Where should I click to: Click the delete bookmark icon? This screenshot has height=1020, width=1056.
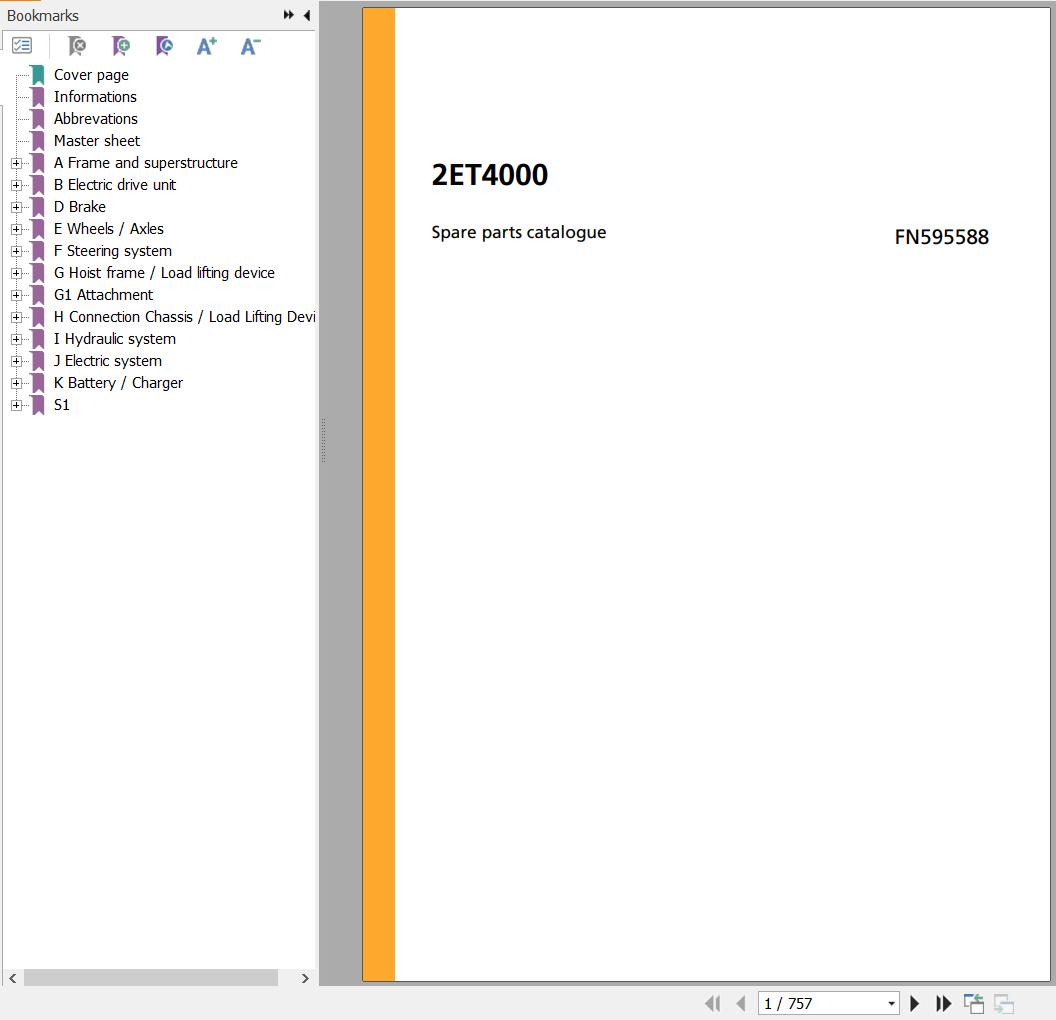[x=77, y=46]
